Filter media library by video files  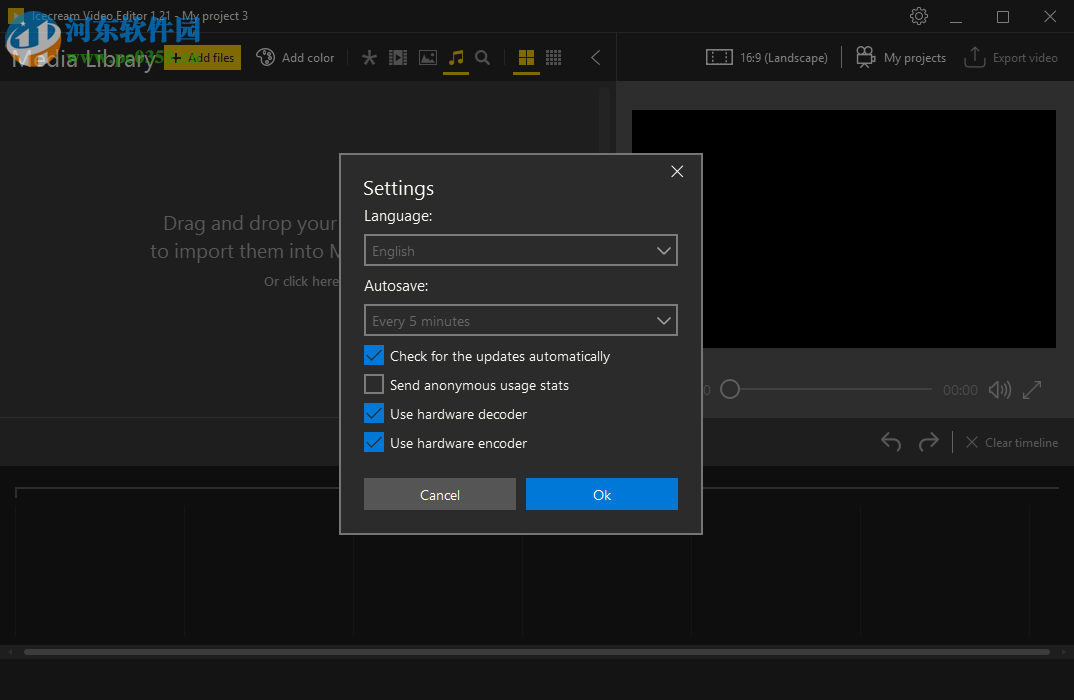pos(398,58)
